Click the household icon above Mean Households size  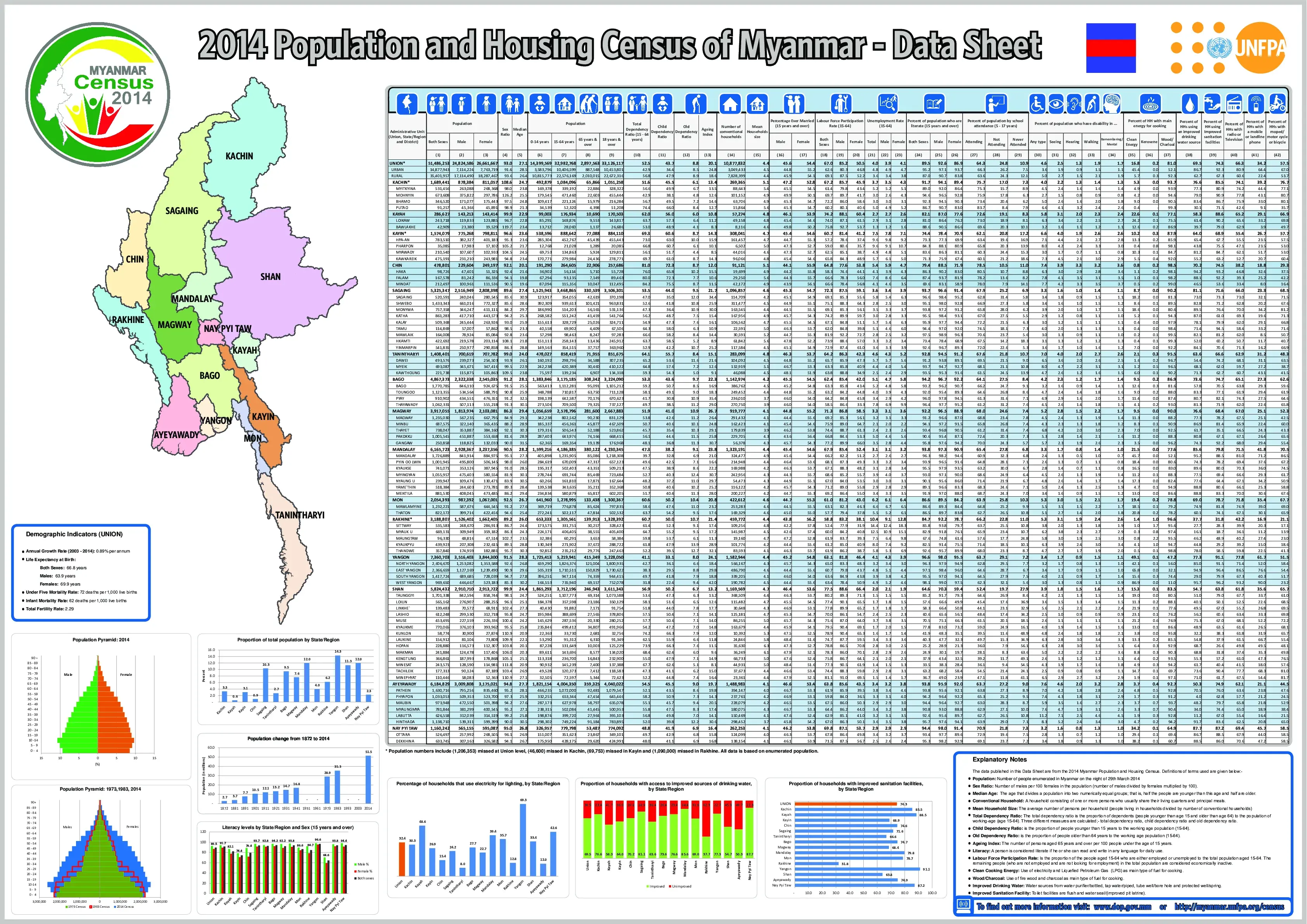pos(757,104)
